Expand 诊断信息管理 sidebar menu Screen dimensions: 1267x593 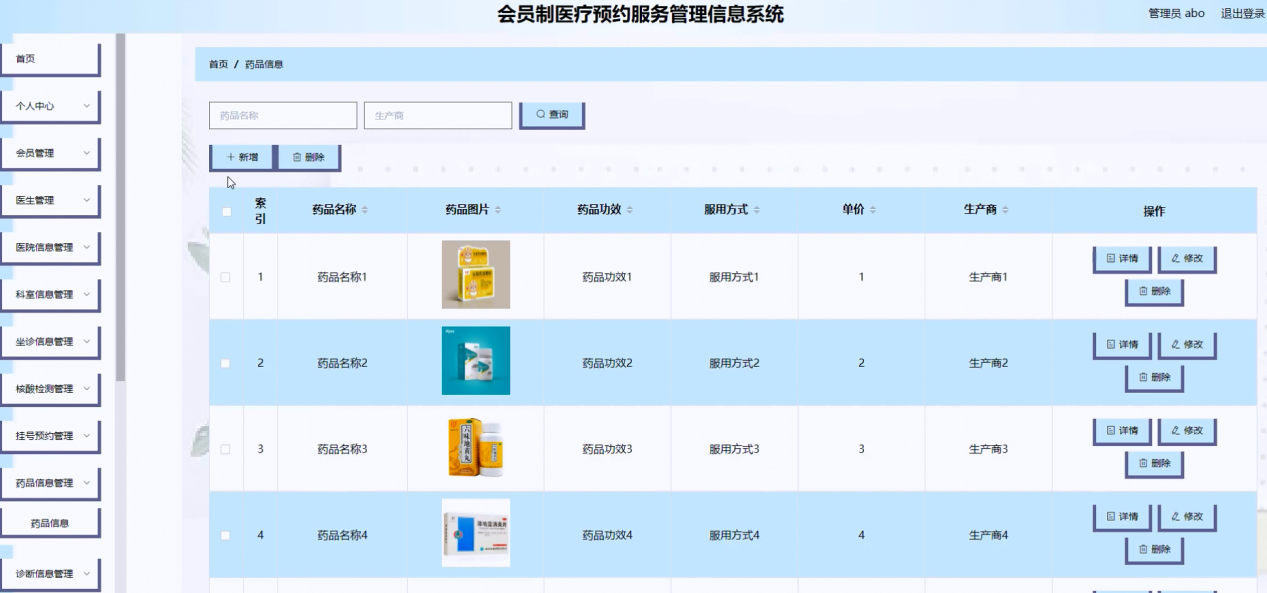tap(50, 574)
